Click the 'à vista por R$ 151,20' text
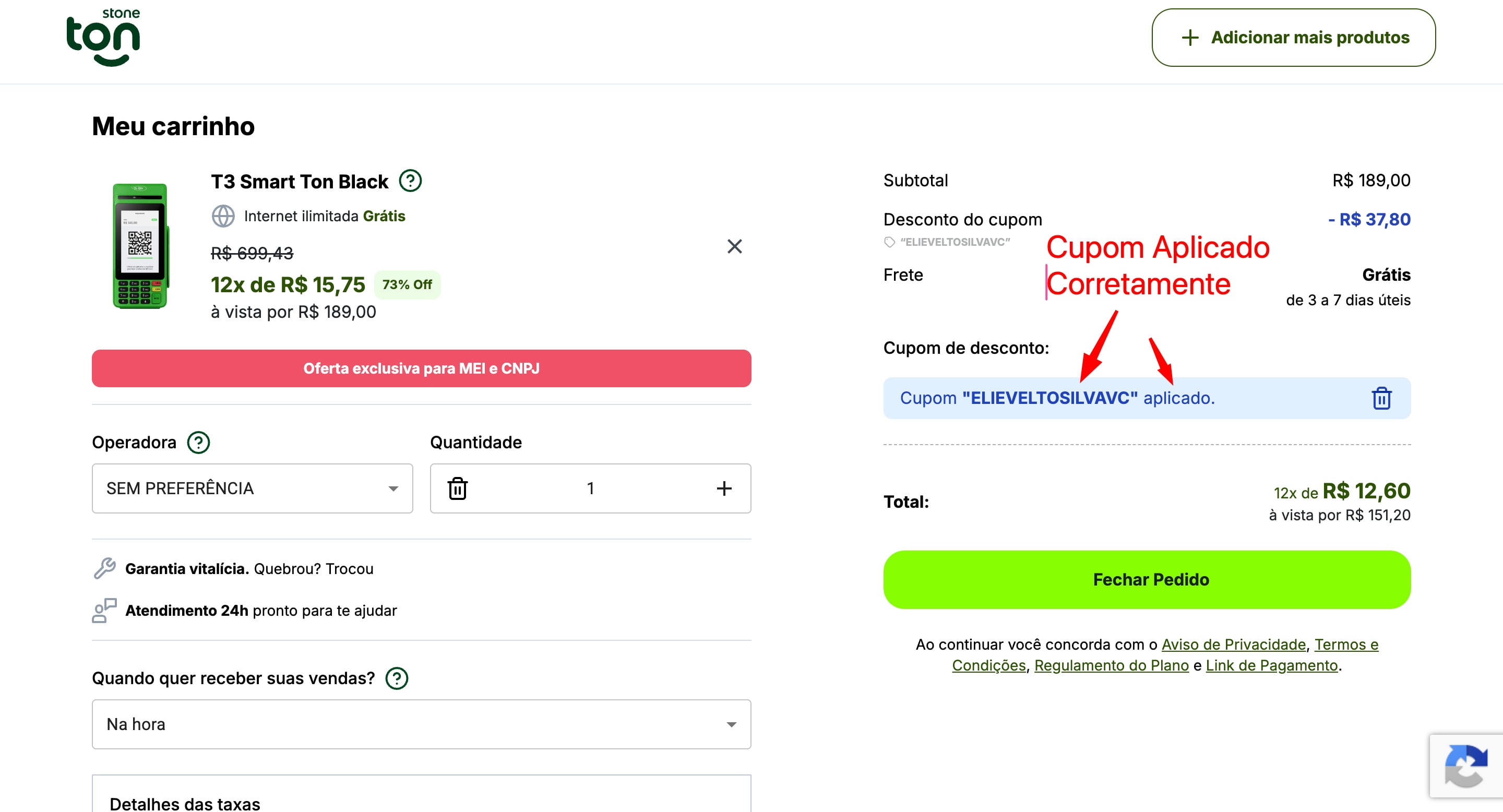 (1340, 515)
